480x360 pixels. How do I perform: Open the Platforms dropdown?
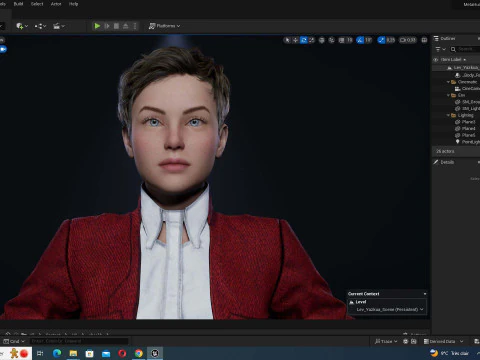tap(164, 26)
